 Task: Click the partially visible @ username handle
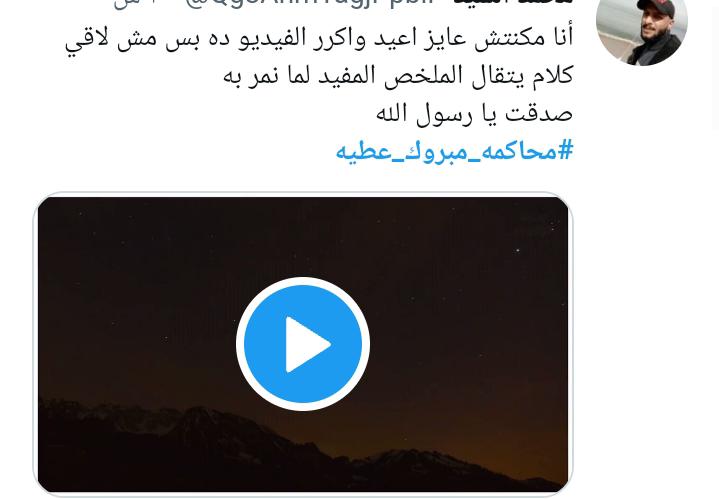[x=310, y=2]
